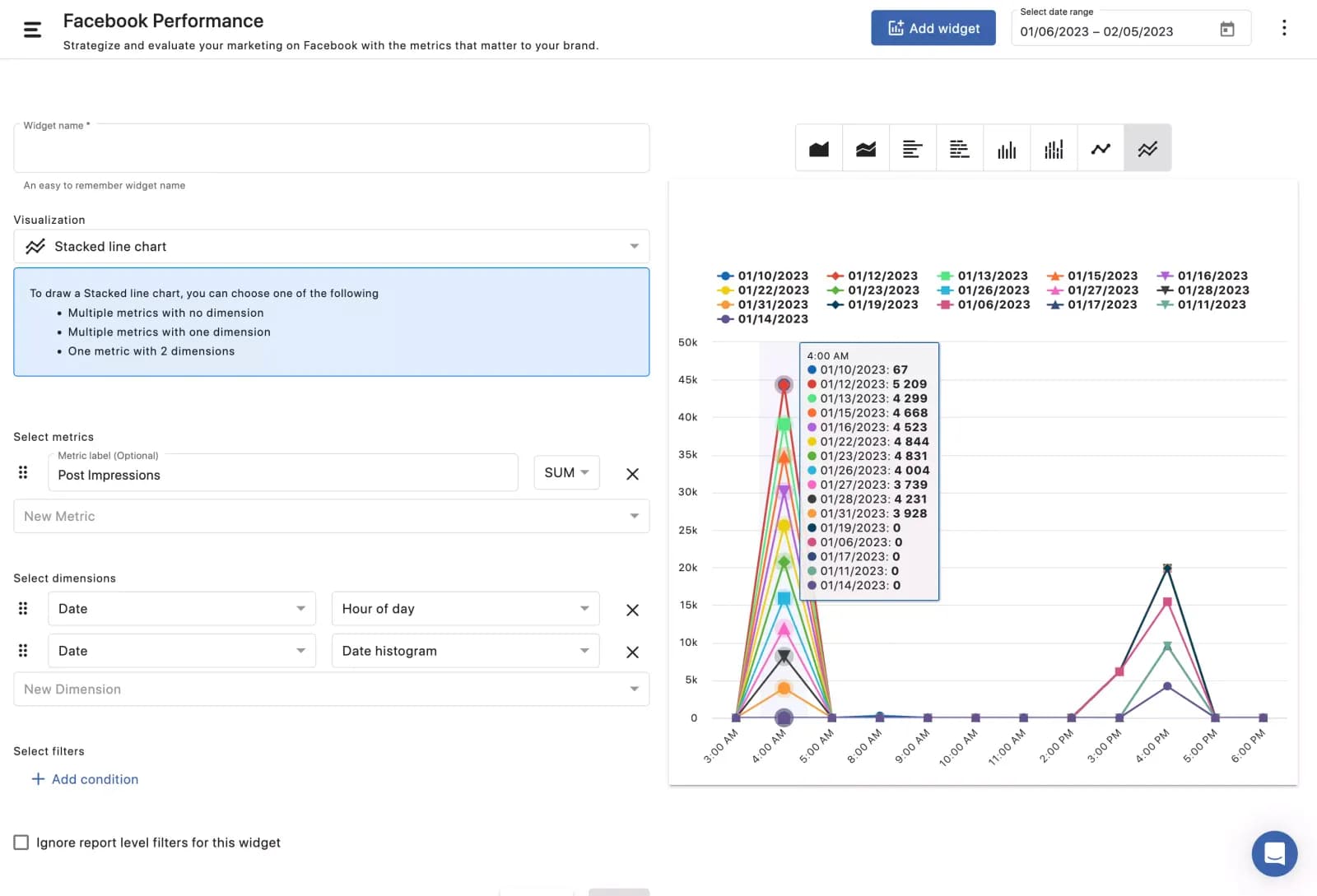
Task: Toggle the 01/10/2023 series in legend
Action: (x=763, y=276)
